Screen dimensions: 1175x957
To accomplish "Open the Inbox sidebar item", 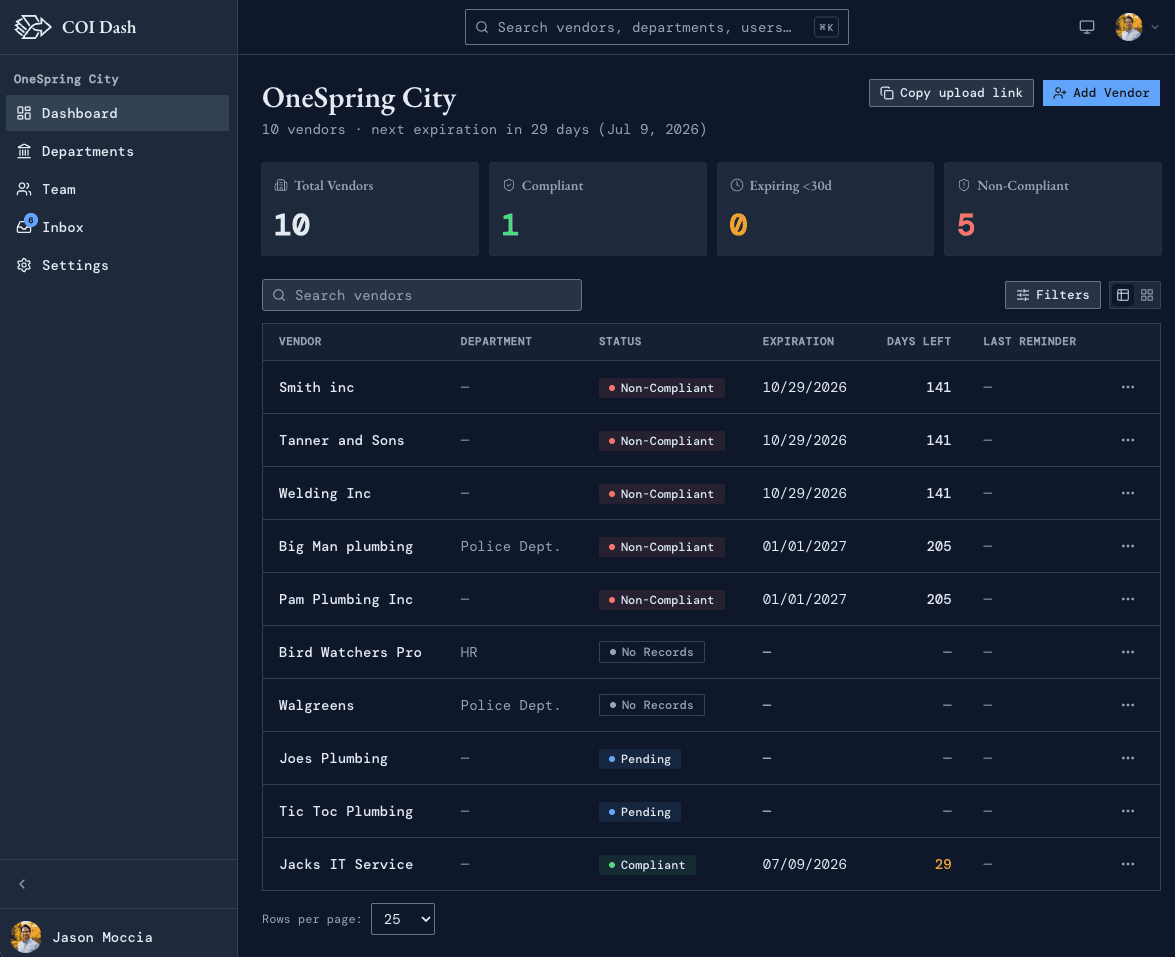I will pyautogui.click(x=117, y=227).
